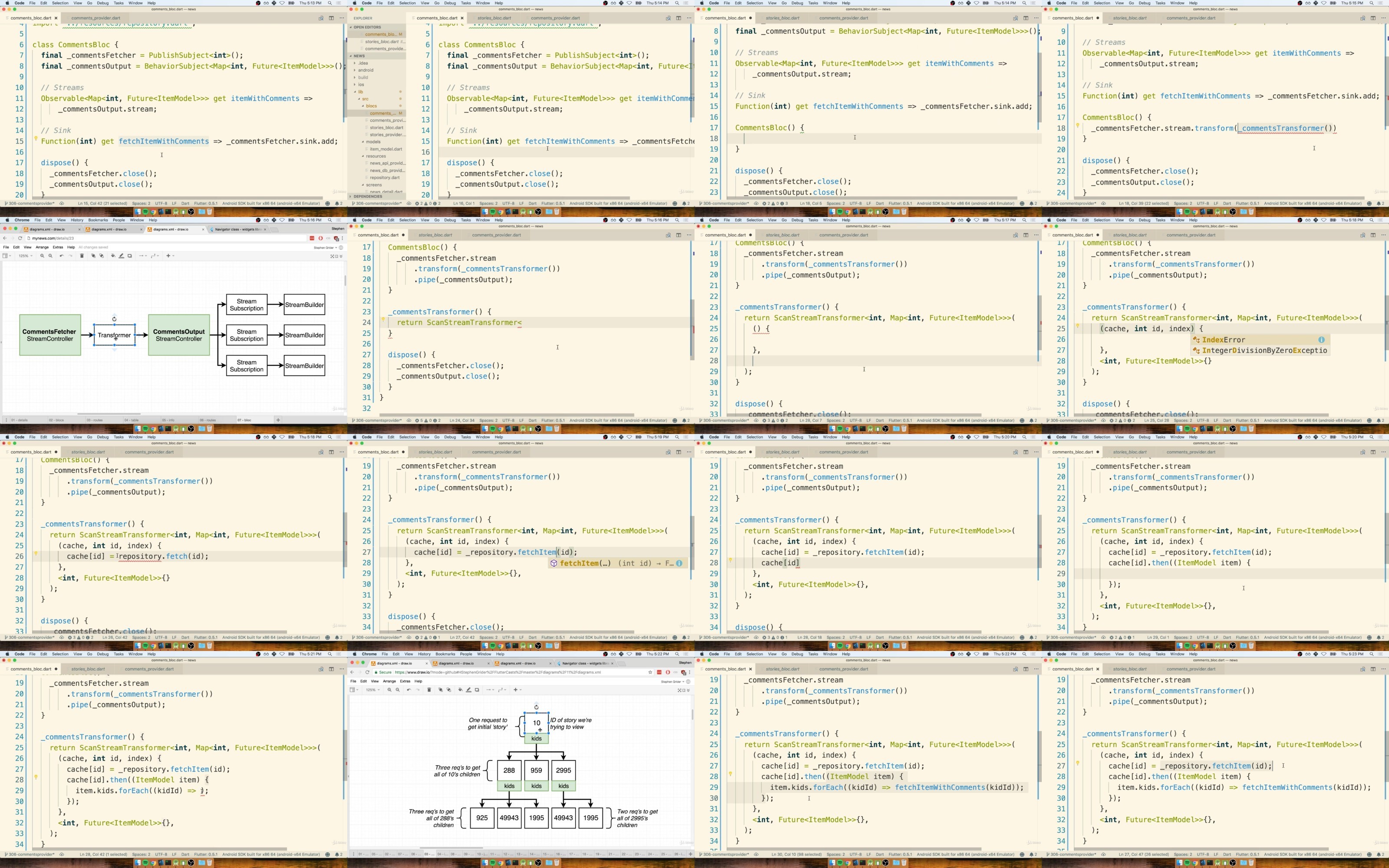
Task: Select page tab 02 - blocs in draw.io
Action: point(66,420)
